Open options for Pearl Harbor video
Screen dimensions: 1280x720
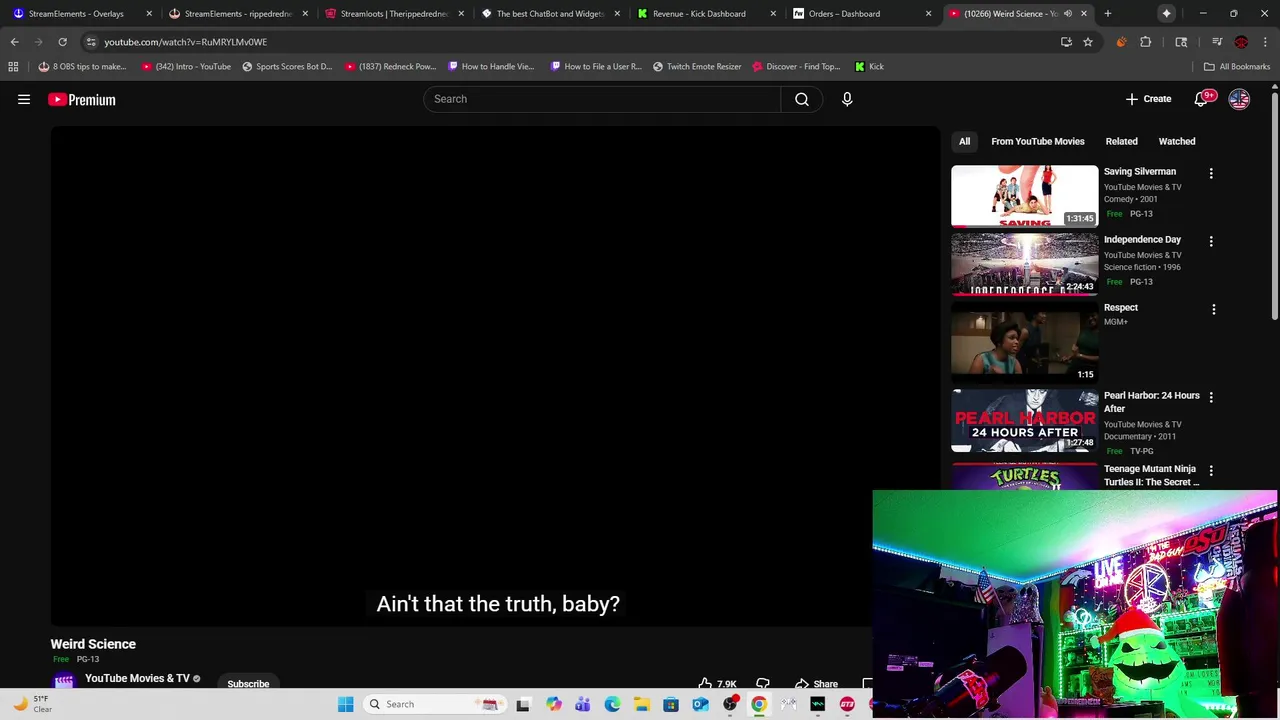coord(1211,397)
